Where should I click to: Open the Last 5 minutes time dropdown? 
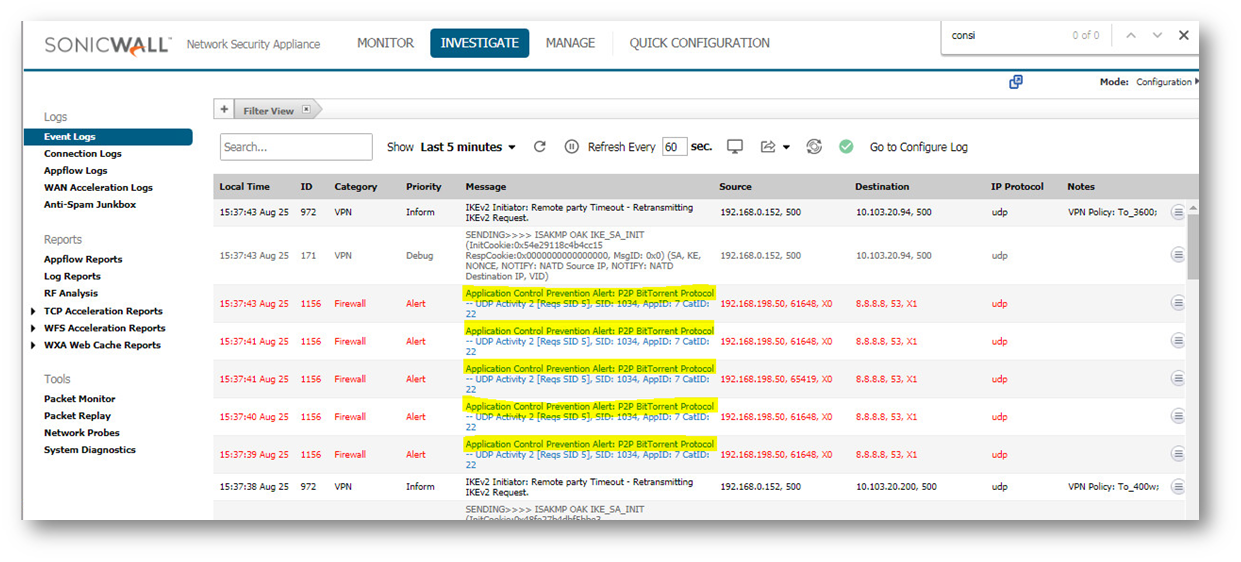(x=468, y=147)
